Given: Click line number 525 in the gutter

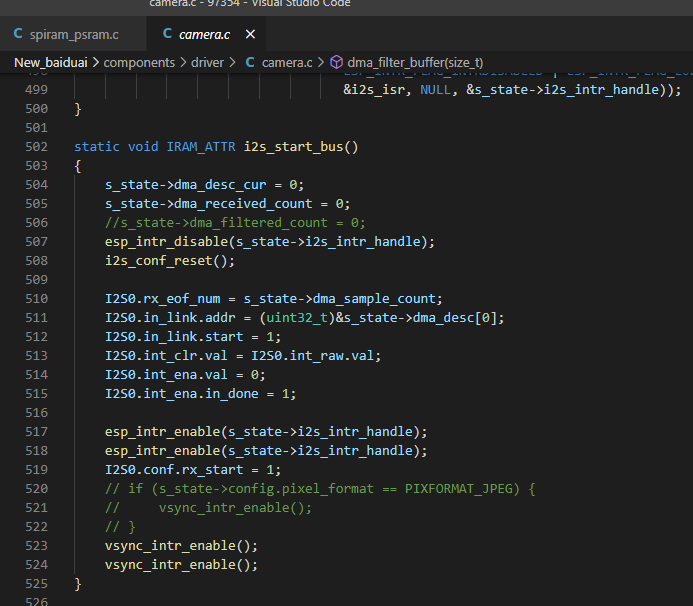Looking at the screenshot, I should point(36,584).
